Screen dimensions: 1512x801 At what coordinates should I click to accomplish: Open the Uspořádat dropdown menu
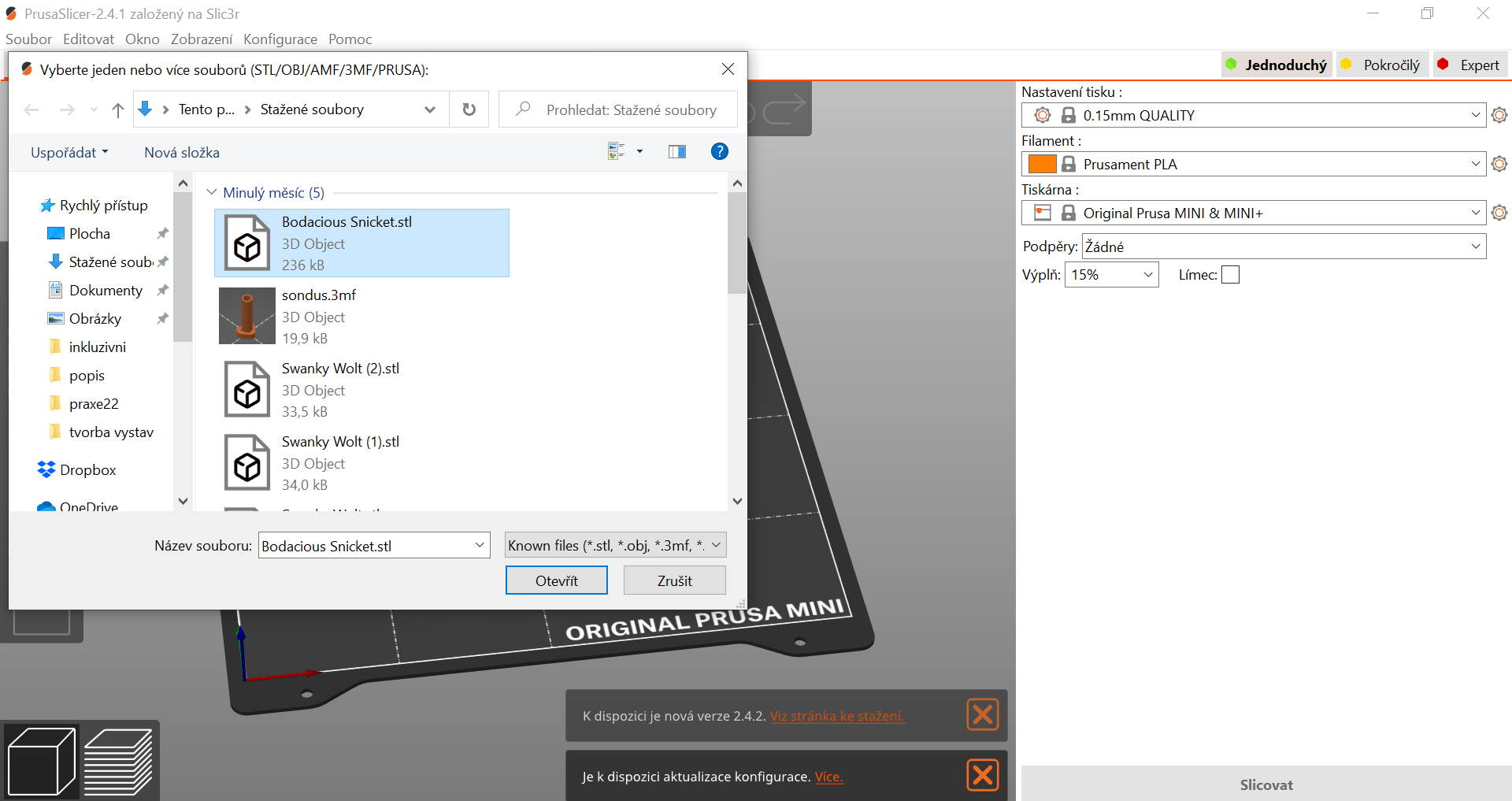click(69, 153)
